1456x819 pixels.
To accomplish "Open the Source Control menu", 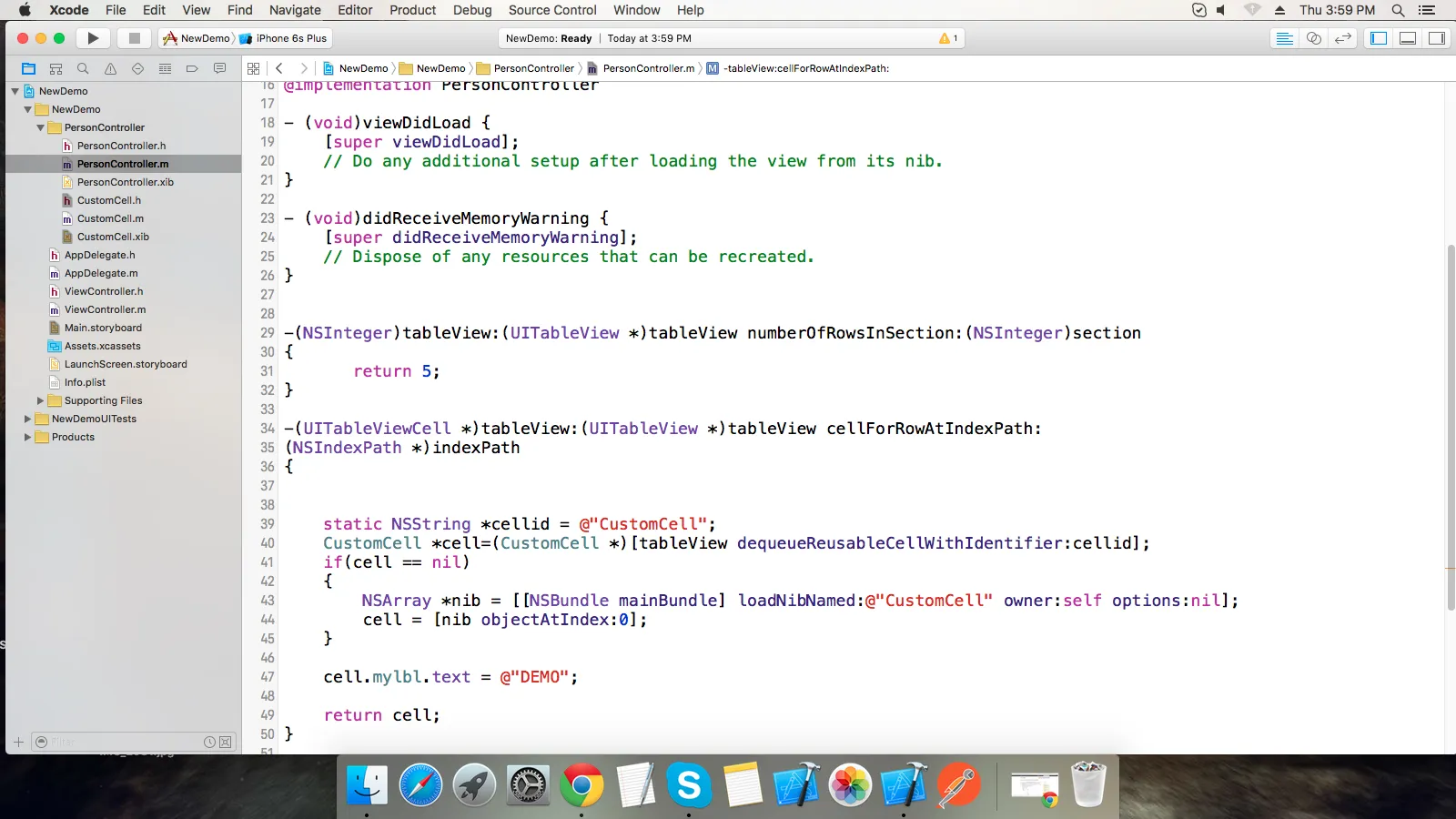I will [552, 10].
